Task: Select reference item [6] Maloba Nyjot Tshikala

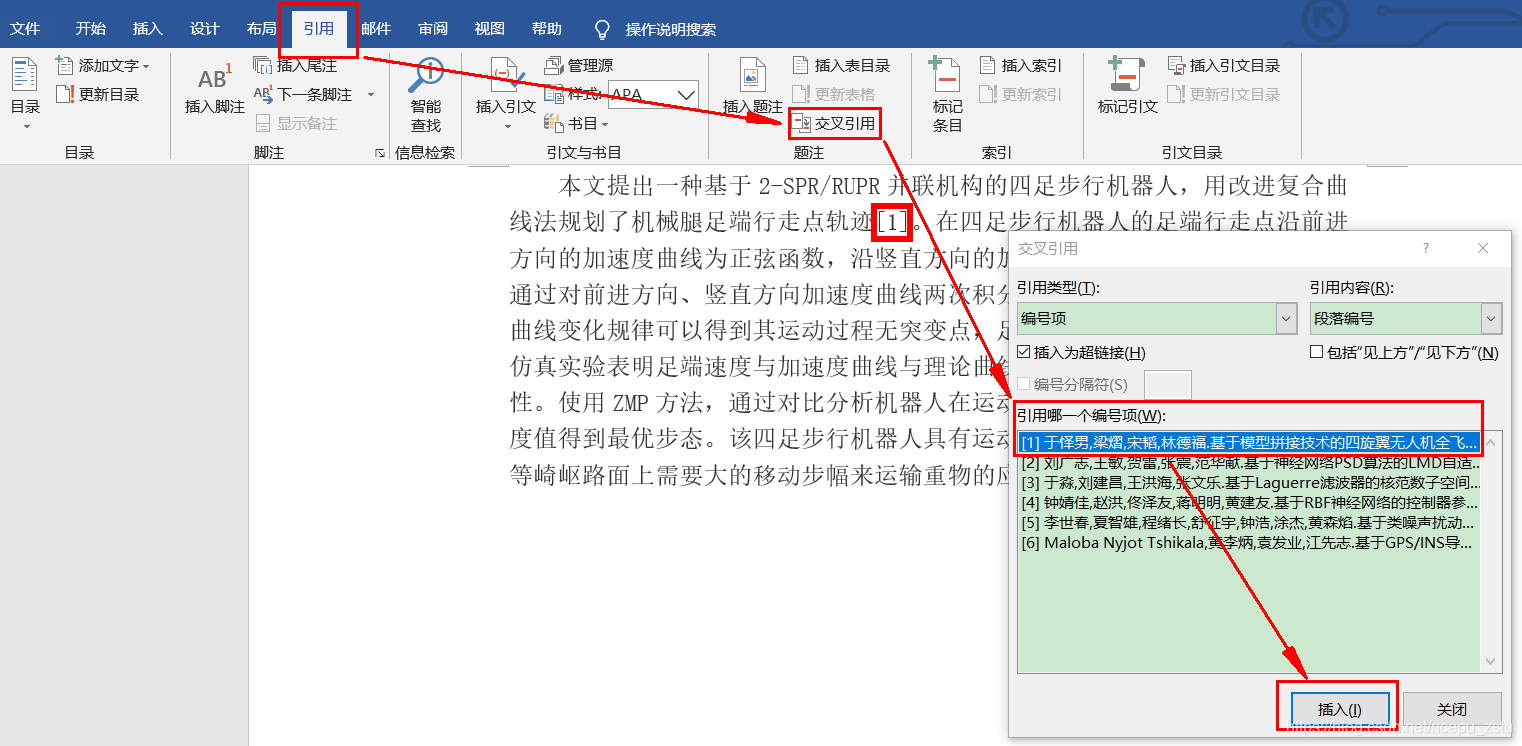Action: coord(1248,543)
